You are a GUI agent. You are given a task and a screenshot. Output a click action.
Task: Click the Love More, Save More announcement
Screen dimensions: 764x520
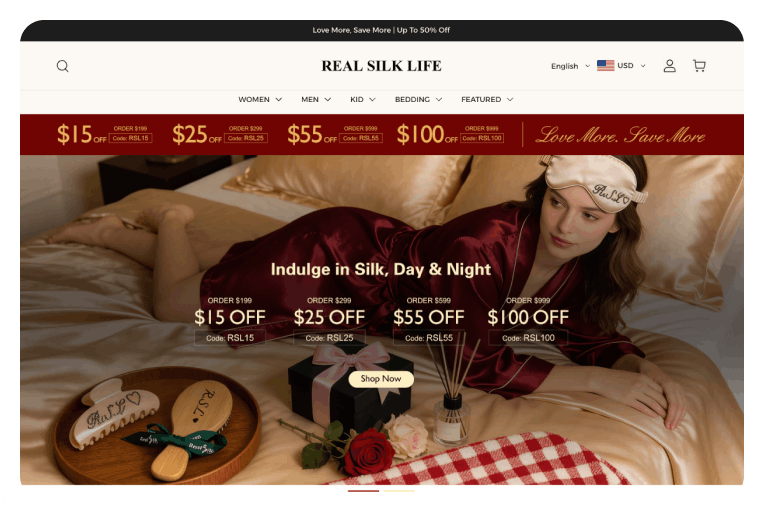coord(381,30)
